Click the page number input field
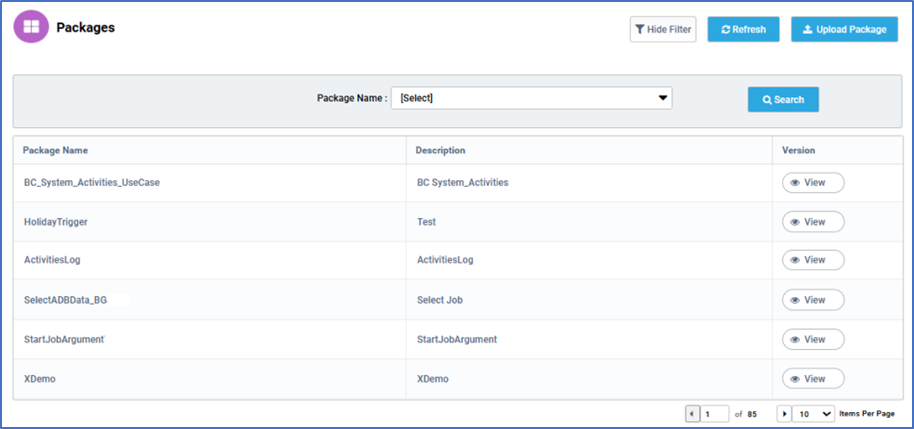 pyautogui.click(x=715, y=414)
